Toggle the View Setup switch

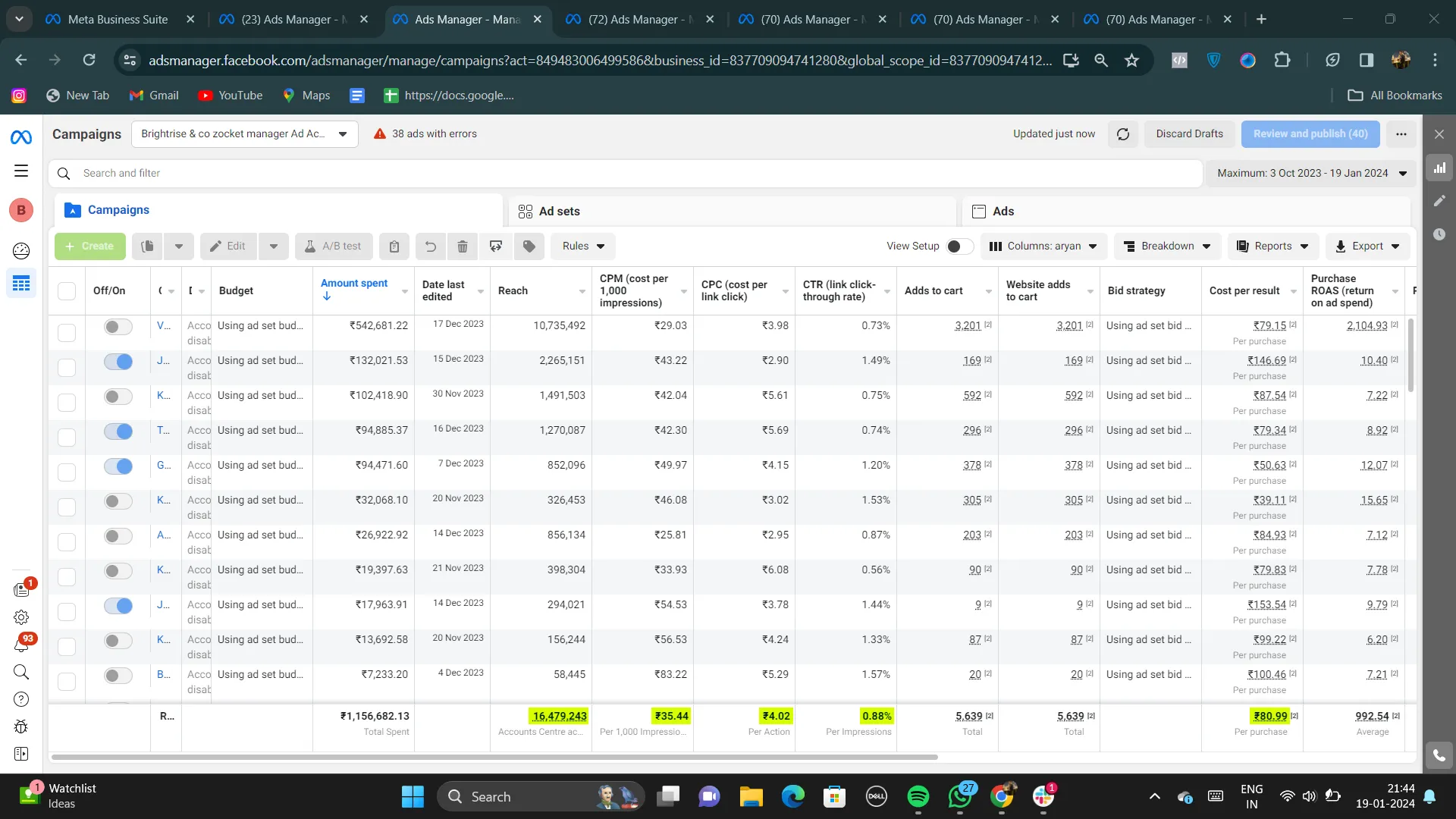959,246
